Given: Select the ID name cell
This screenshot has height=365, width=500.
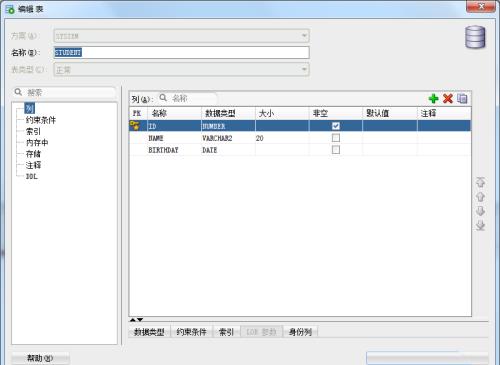Looking at the screenshot, I should tap(174, 126).
